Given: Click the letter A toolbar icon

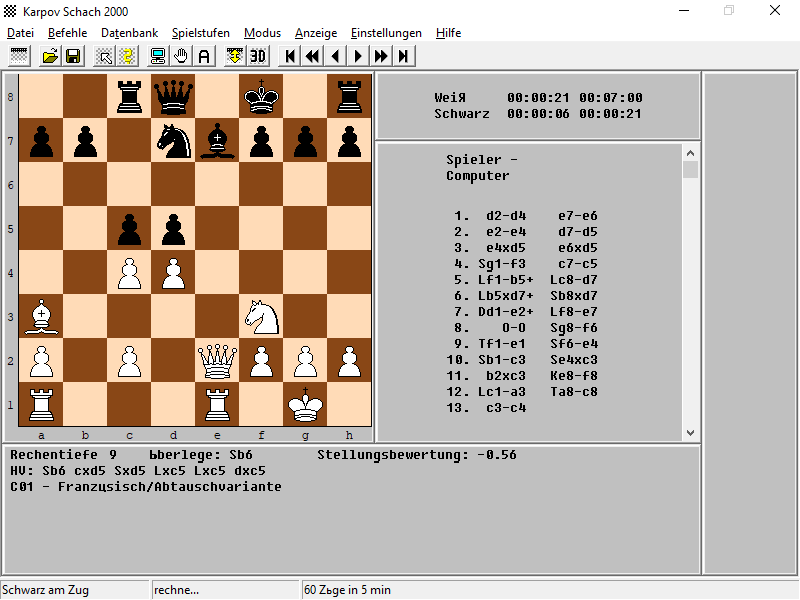Looking at the screenshot, I should point(204,56).
